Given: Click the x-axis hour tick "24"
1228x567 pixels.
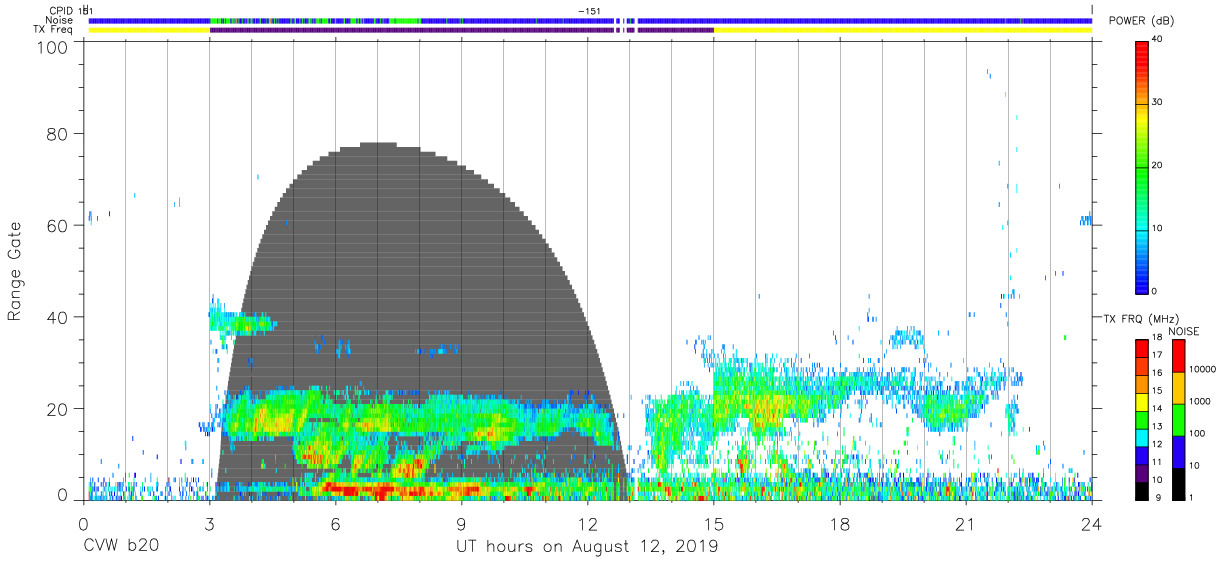Looking at the screenshot, I should click(x=1092, y=524).
